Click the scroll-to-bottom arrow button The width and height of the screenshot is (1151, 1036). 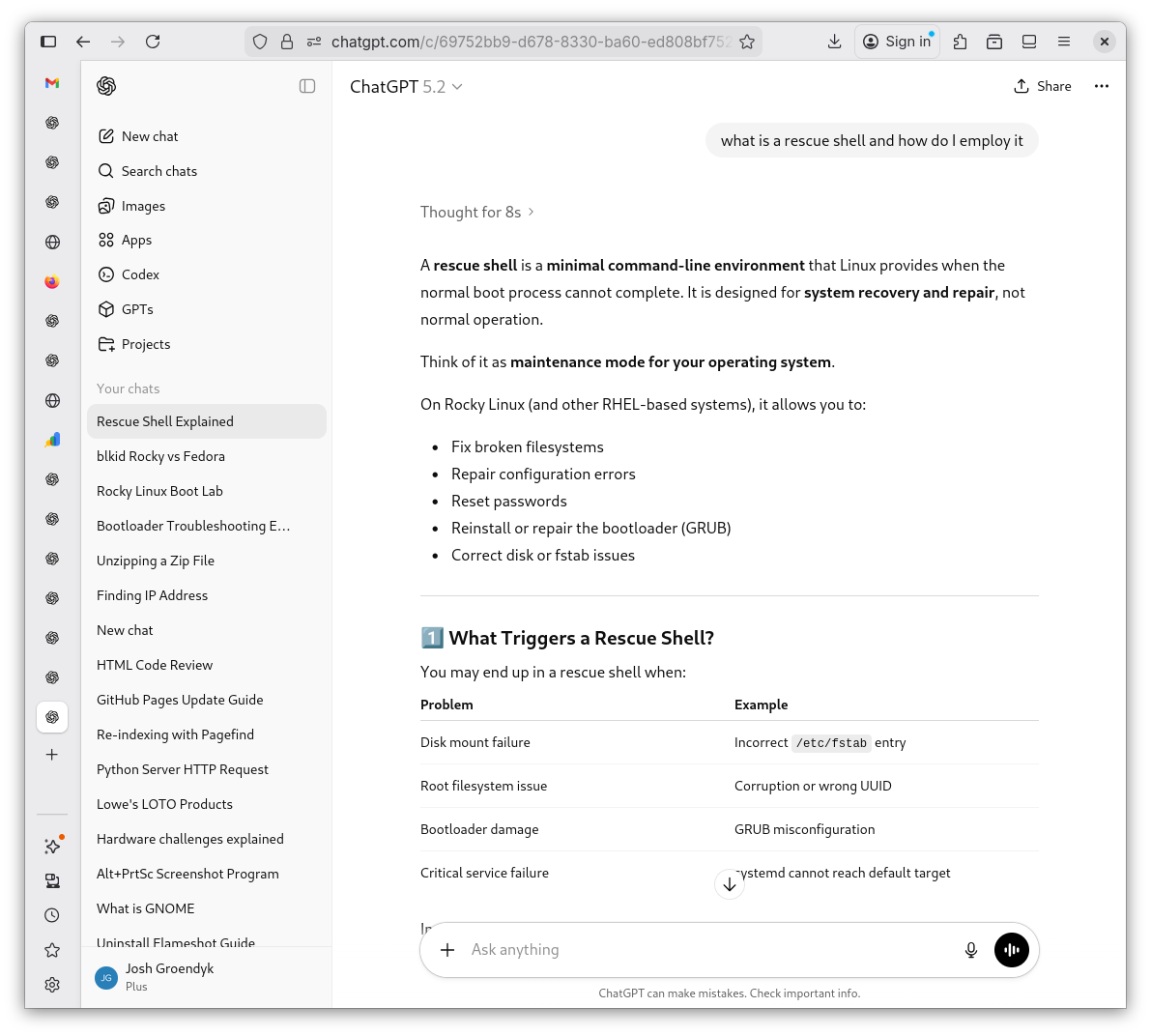730,884
